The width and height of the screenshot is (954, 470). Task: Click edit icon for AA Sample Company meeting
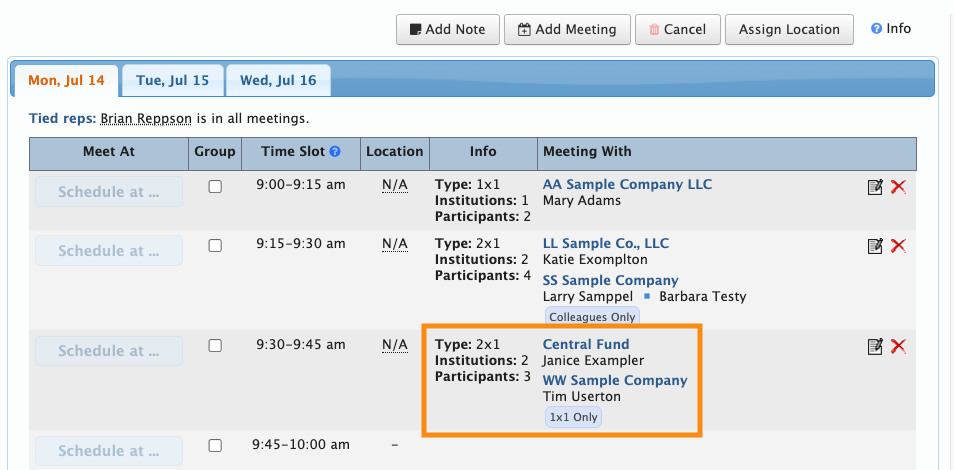coord(875,187)
